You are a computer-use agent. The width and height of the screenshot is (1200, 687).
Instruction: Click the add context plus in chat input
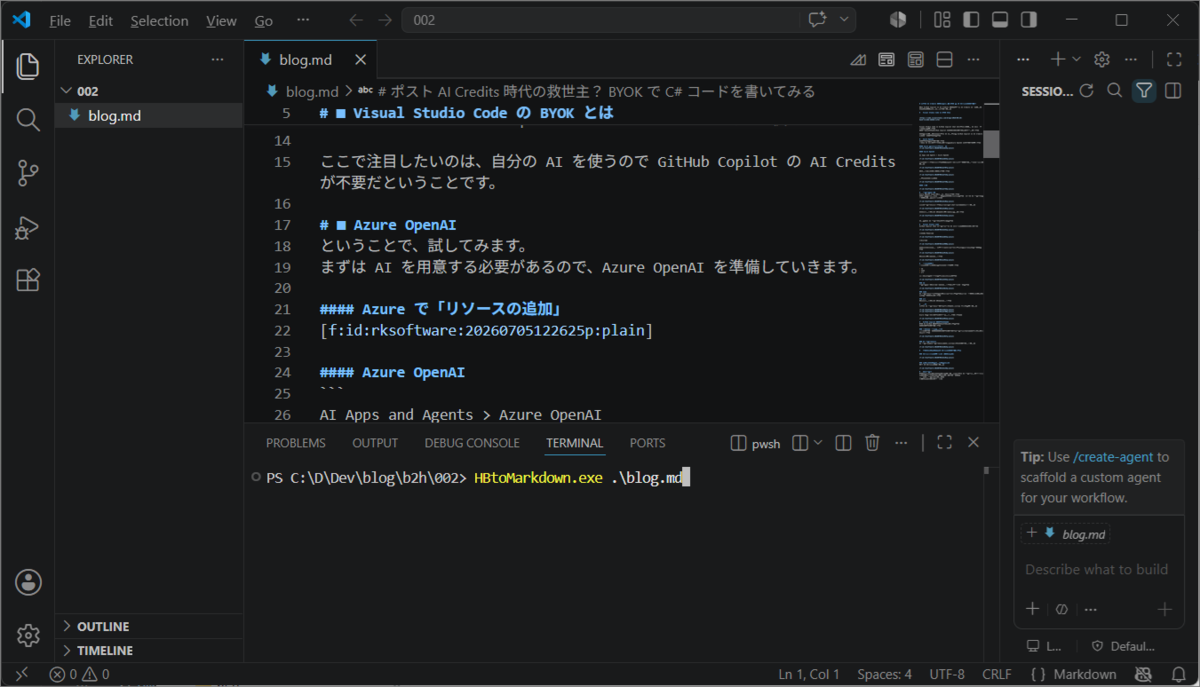[1032, 609]
